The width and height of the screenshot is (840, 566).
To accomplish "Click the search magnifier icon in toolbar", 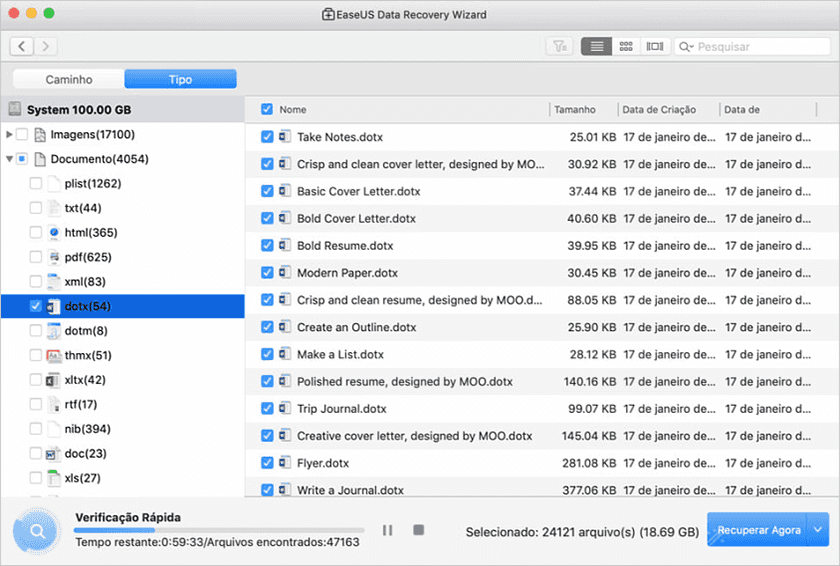I will [x=685, y=47].
